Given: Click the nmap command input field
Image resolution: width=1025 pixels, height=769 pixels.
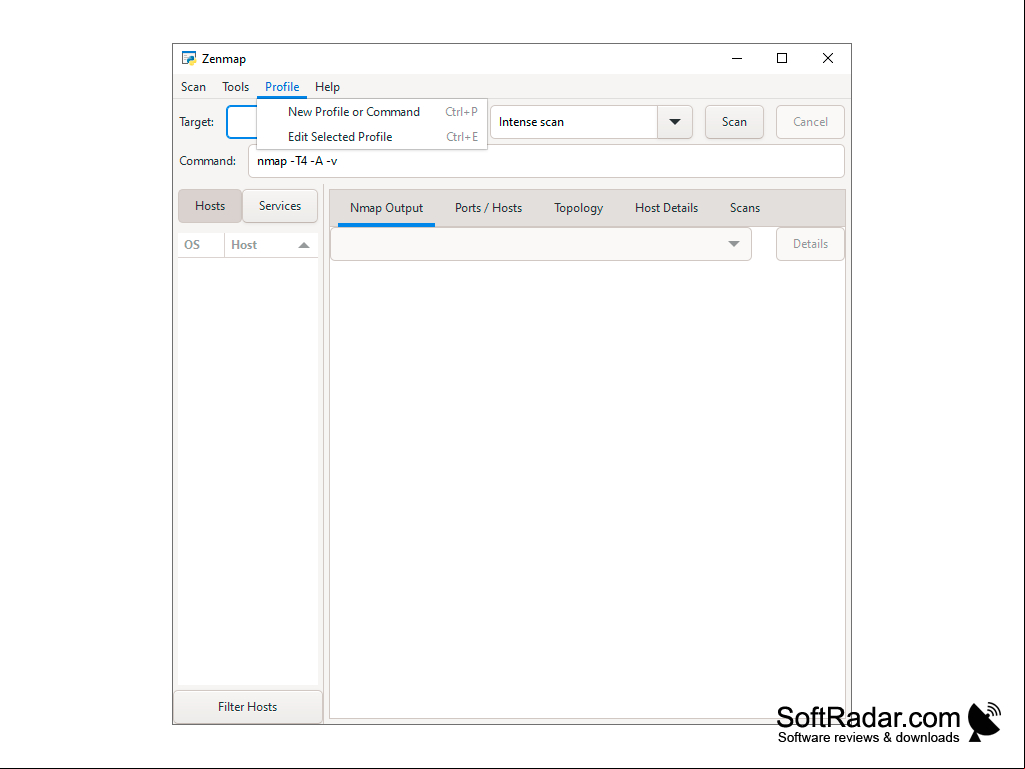Looking at the screenshot, I should click(x=546, y=161).
